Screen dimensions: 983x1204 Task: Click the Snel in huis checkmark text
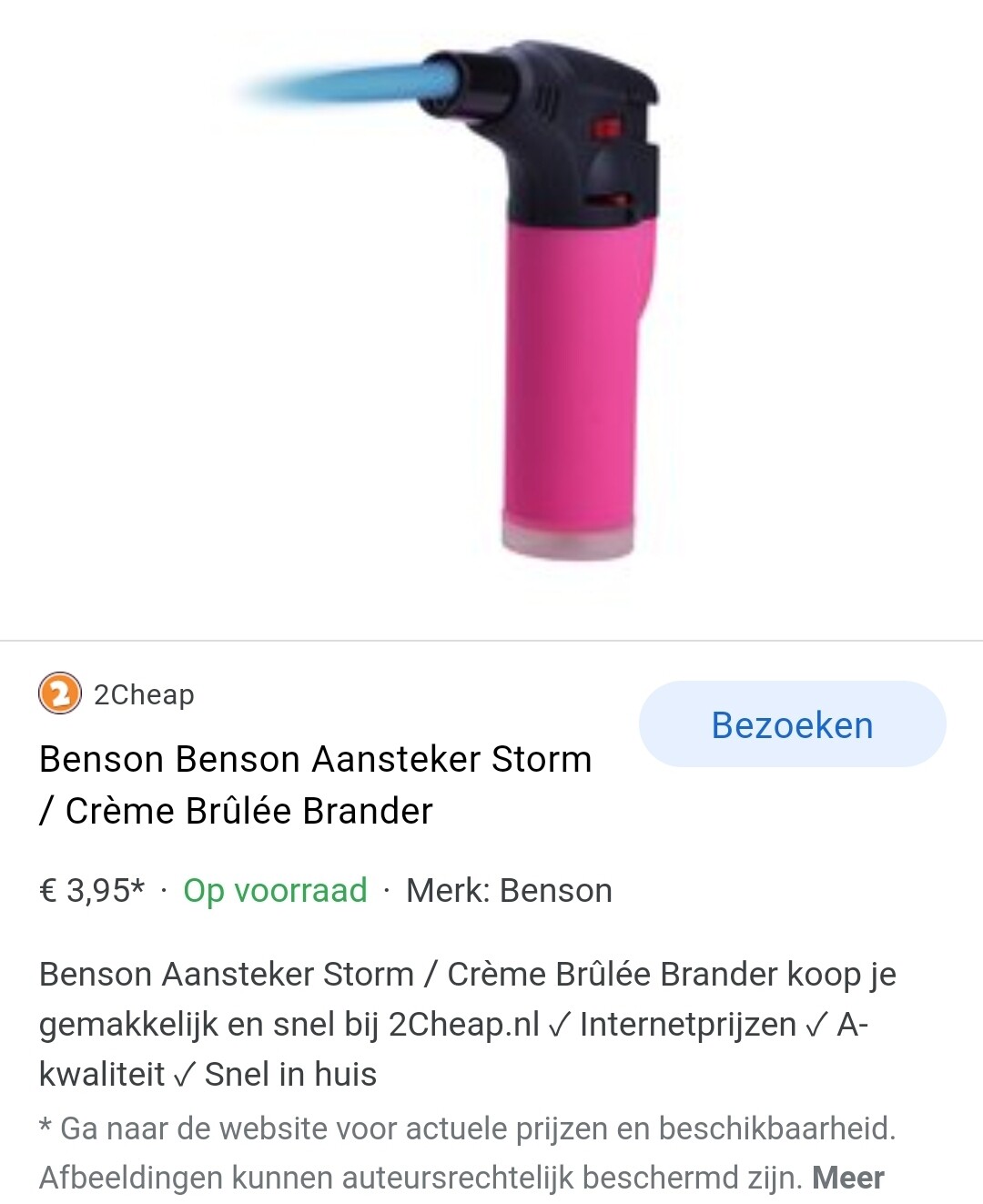274,1075
